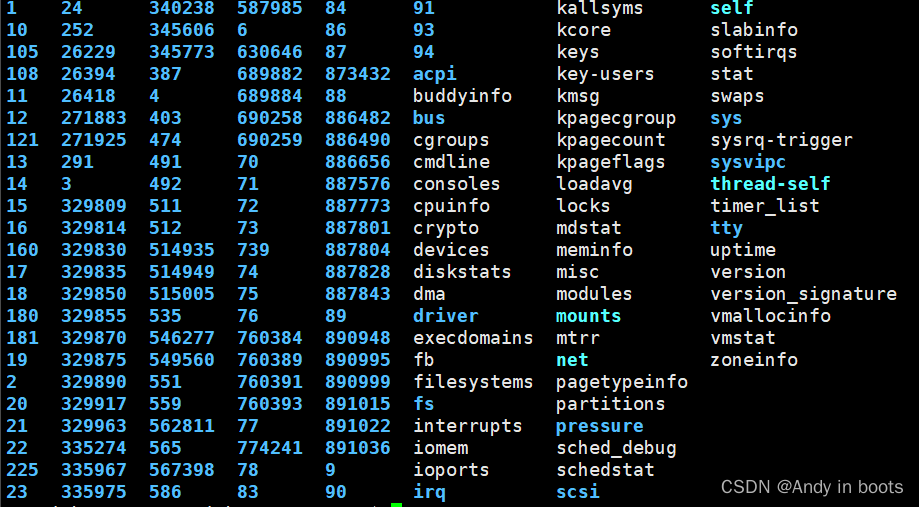
Task: Click the consoles file name
Action: pyautogui.click(x=457, y=184)
